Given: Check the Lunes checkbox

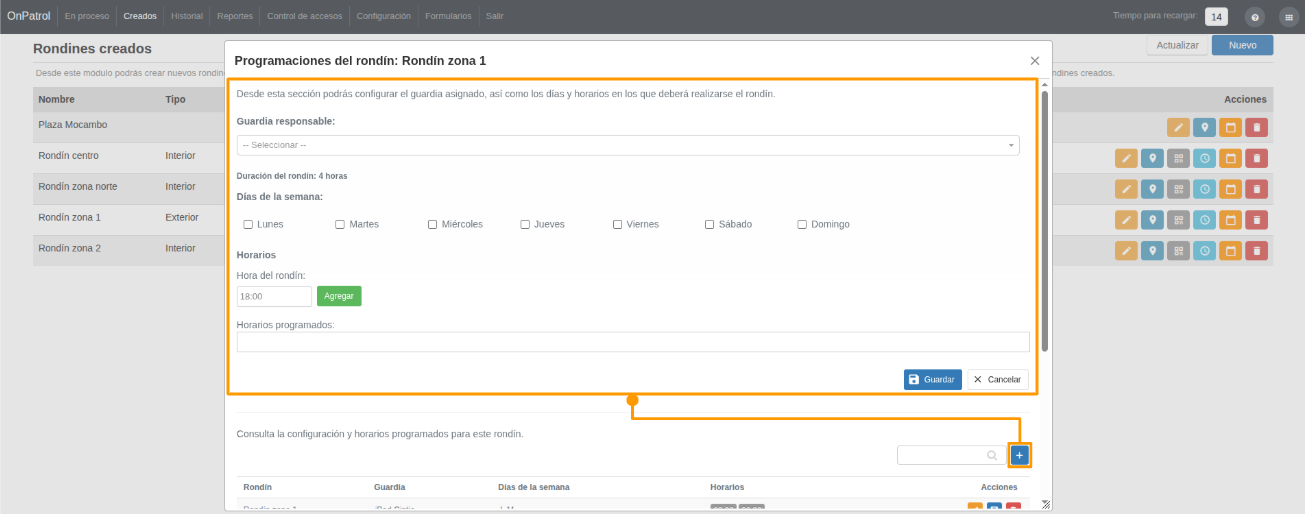Looking at the screenshot, I should (x=248, y=224).
